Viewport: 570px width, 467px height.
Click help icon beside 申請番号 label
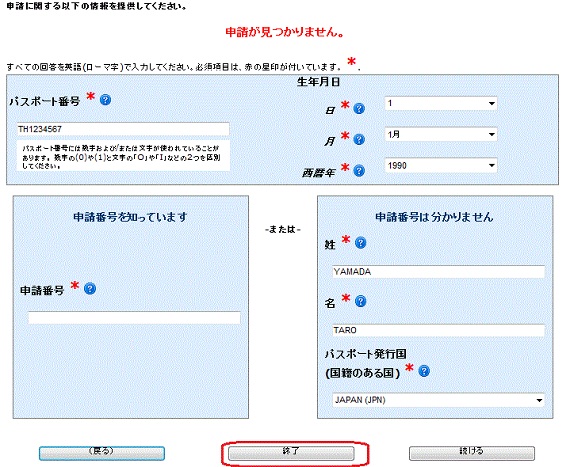click(x=90, y=289)
